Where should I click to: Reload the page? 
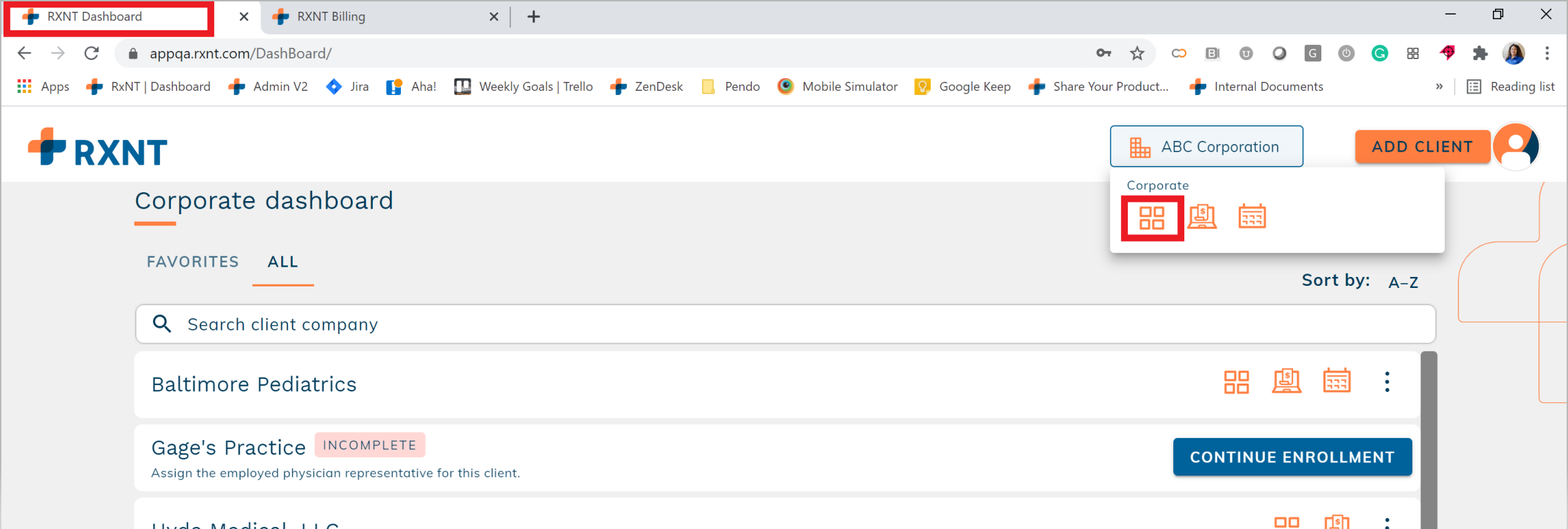(92, 53)
